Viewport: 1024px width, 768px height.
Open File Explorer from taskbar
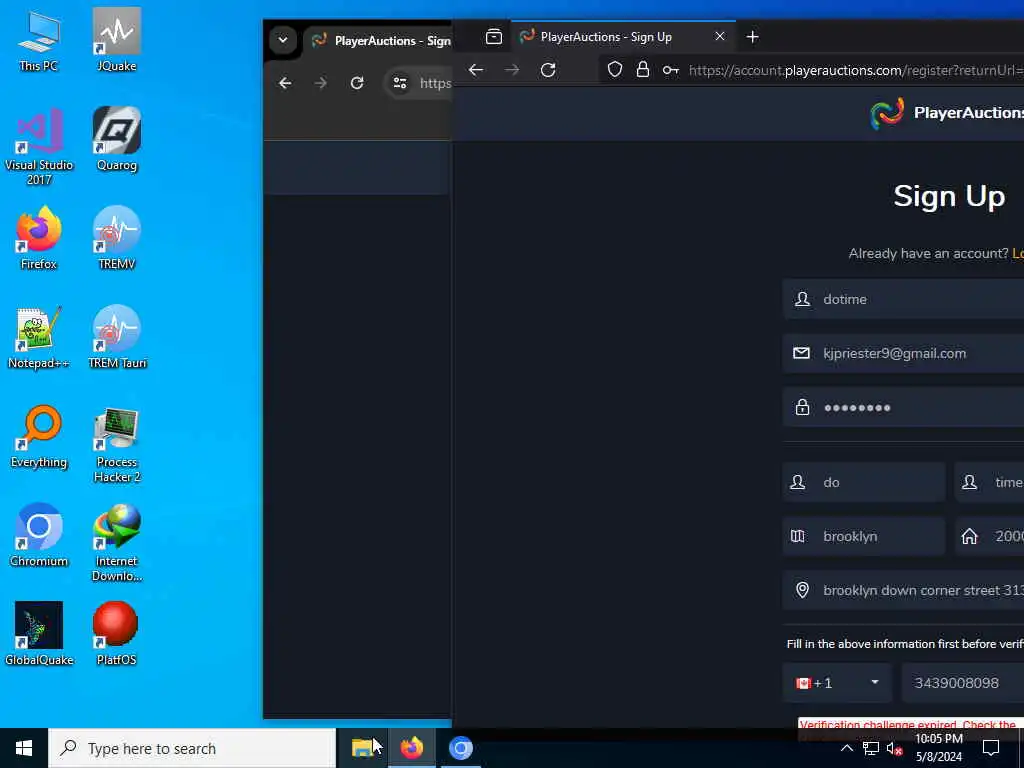(x=362, y=748)
